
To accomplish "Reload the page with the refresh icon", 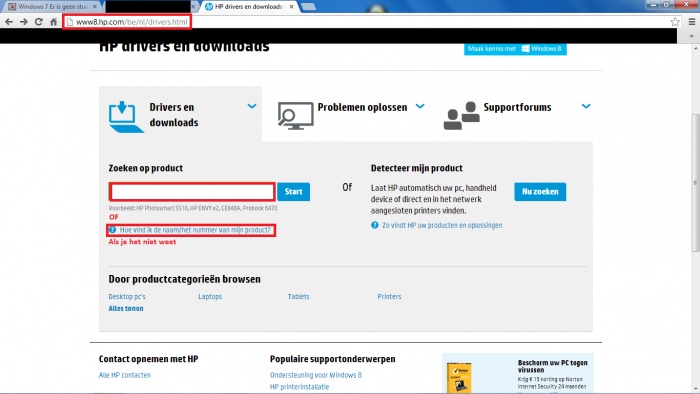I will (x=38, y=21).
